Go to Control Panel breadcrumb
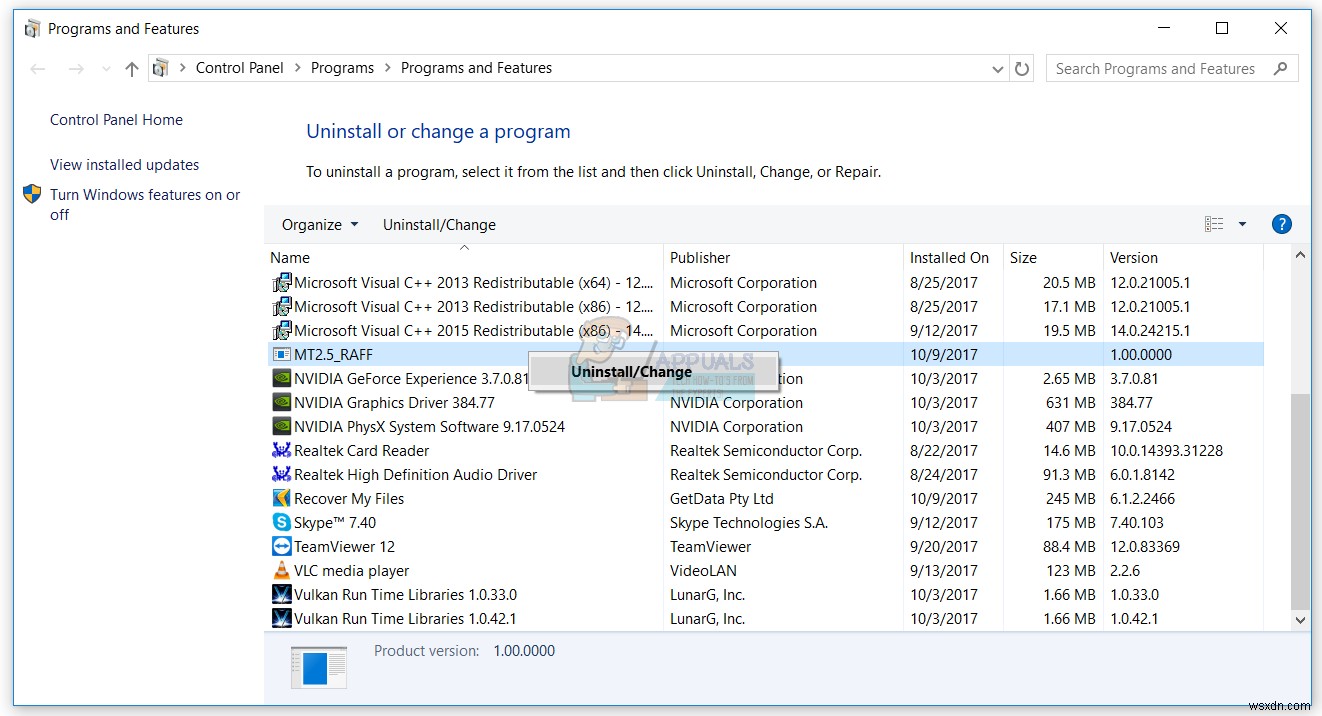The image size is (1322, 716). coord(239,68)
